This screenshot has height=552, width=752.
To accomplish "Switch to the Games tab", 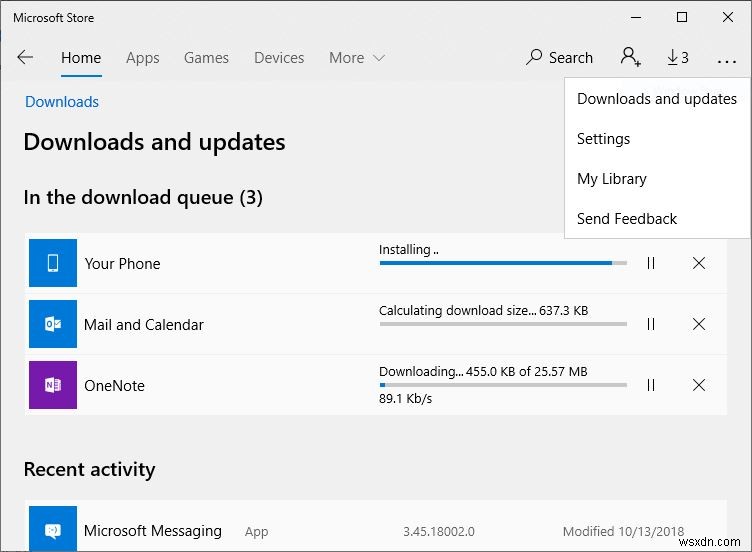I will (x=206, y=58).
